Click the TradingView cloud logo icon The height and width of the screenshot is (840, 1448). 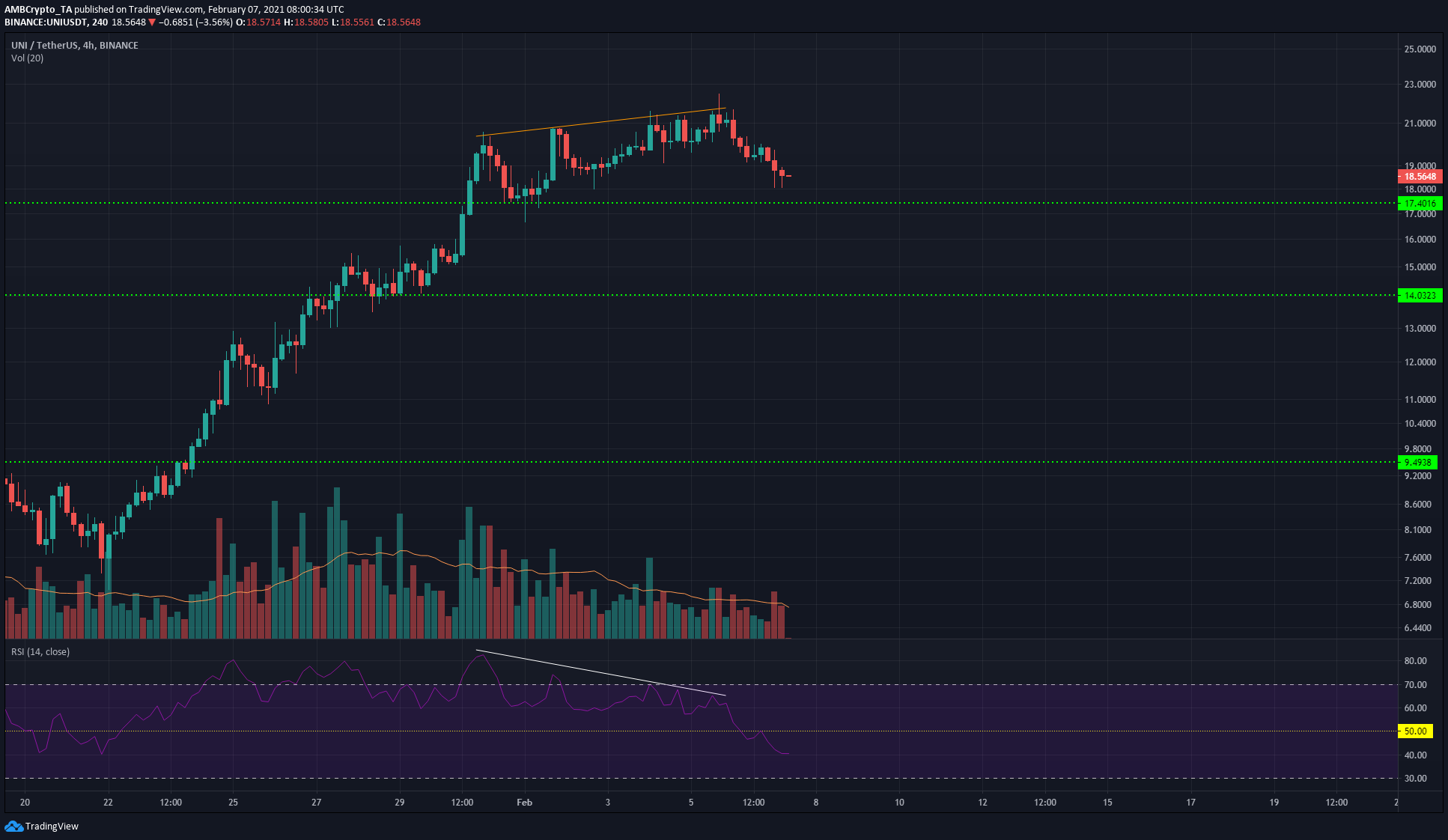(13, 826)
